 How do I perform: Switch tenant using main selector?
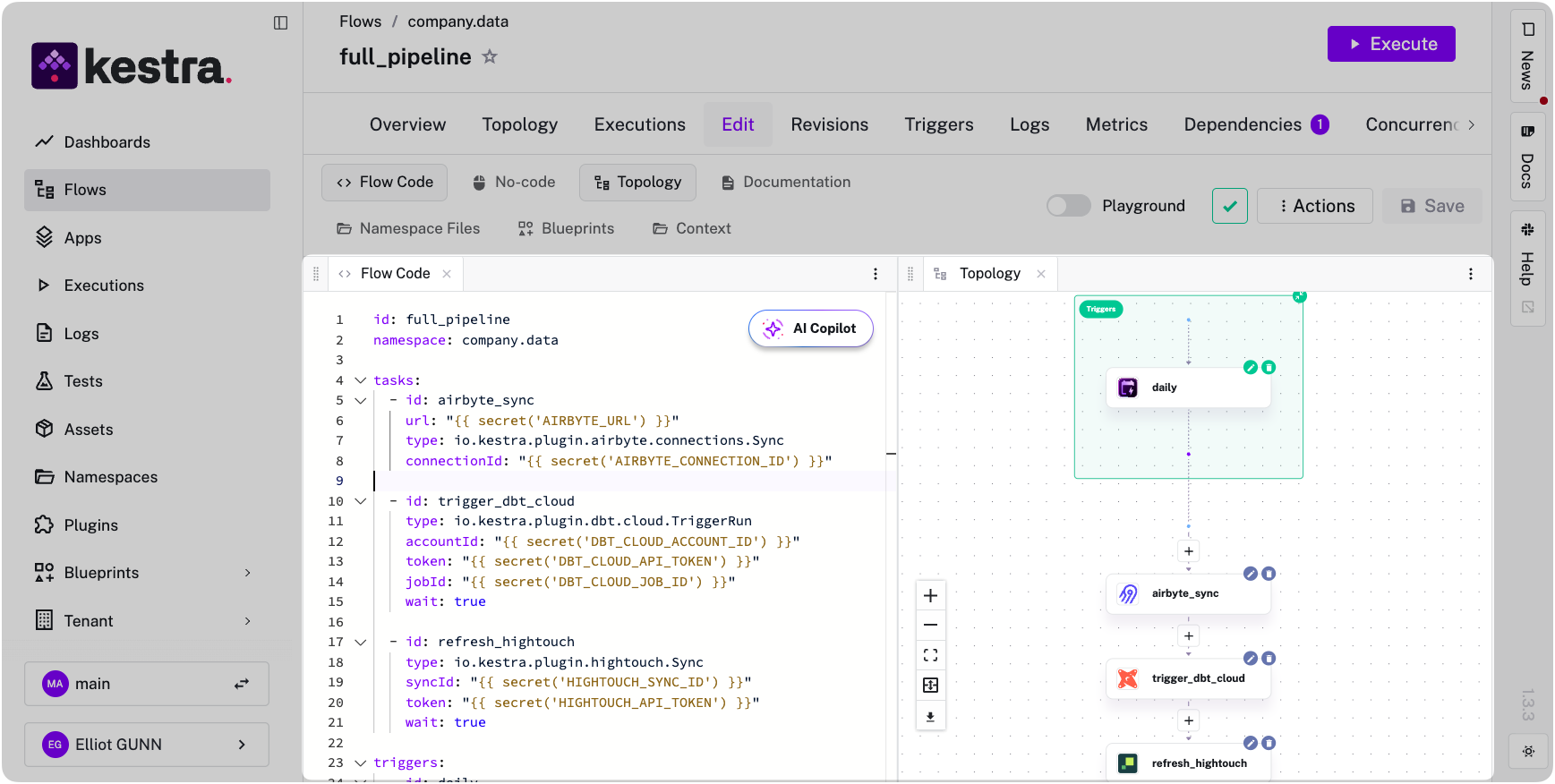pos(147,684)
